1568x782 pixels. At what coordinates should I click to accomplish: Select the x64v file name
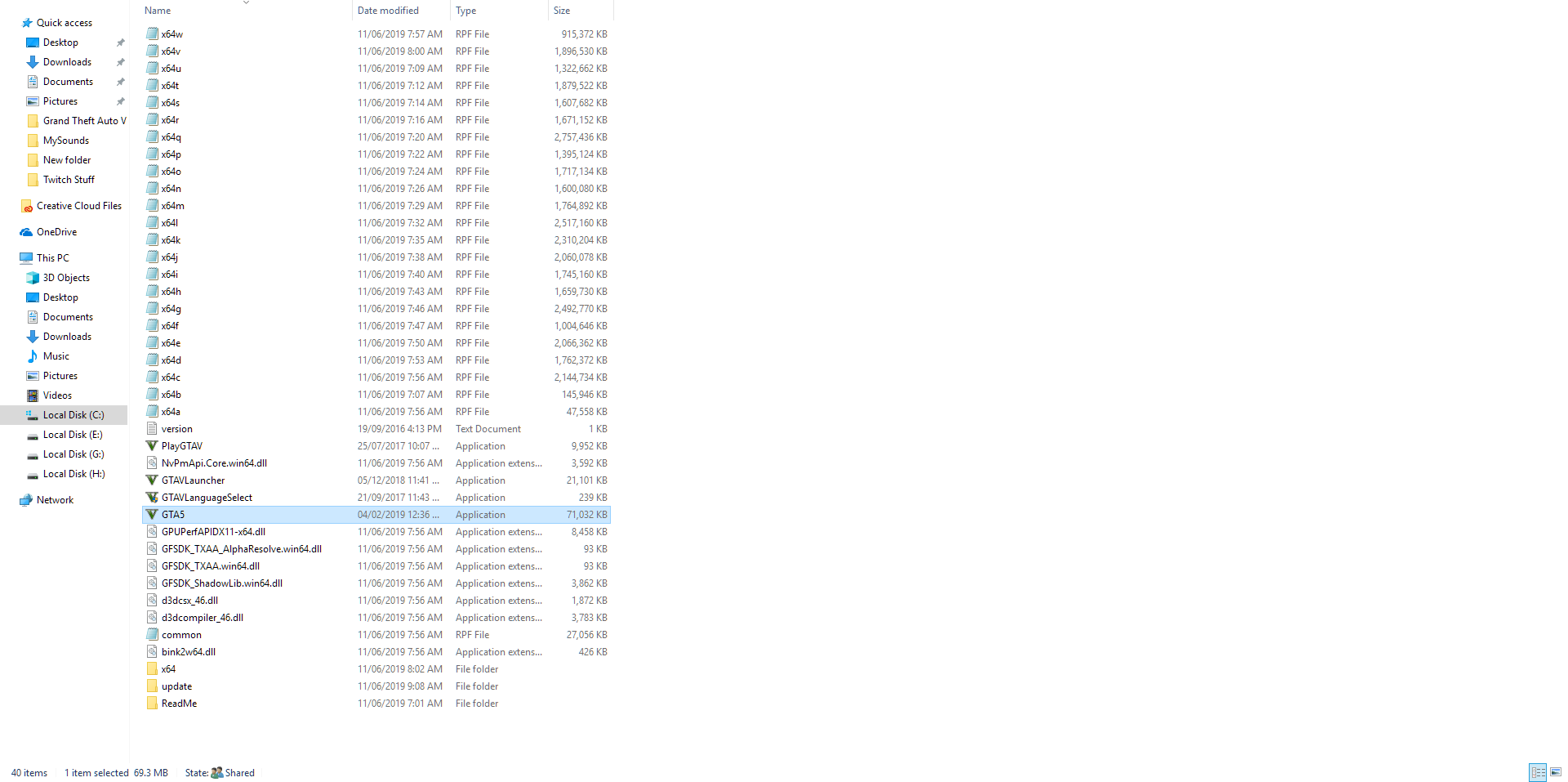point(171,51)
